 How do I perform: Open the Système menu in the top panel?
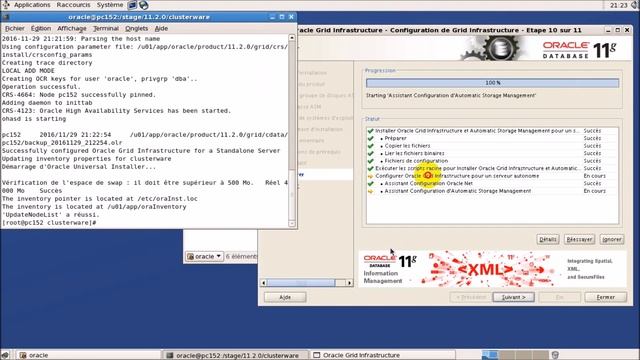point(110,5)
